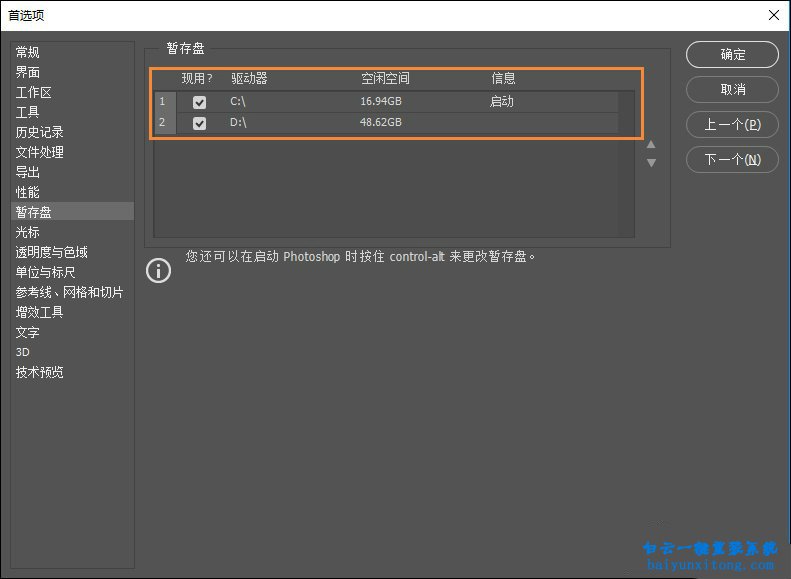Click the 启动 info cell
The width and height of the screenshot is (791, 579).
click(x=501, y=101)
